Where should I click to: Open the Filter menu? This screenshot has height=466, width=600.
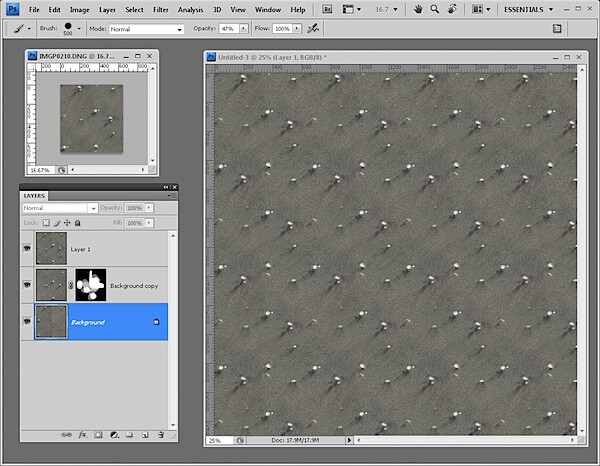[161, 10]
